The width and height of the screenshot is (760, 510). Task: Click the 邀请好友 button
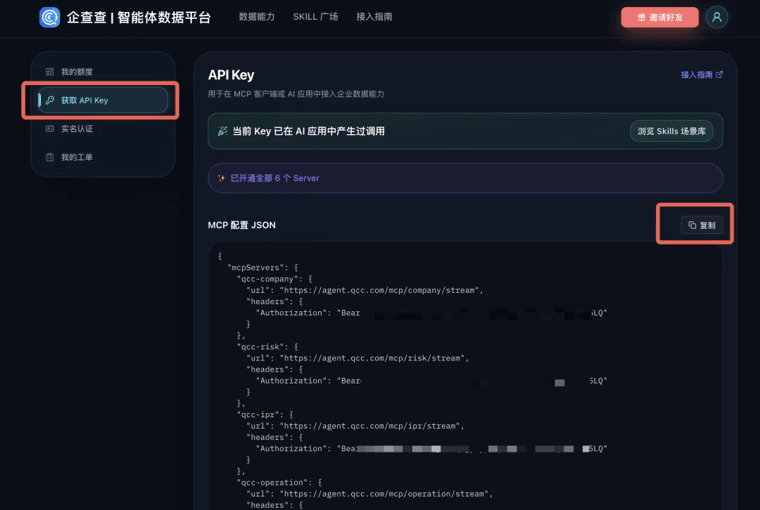coord(660,17)
